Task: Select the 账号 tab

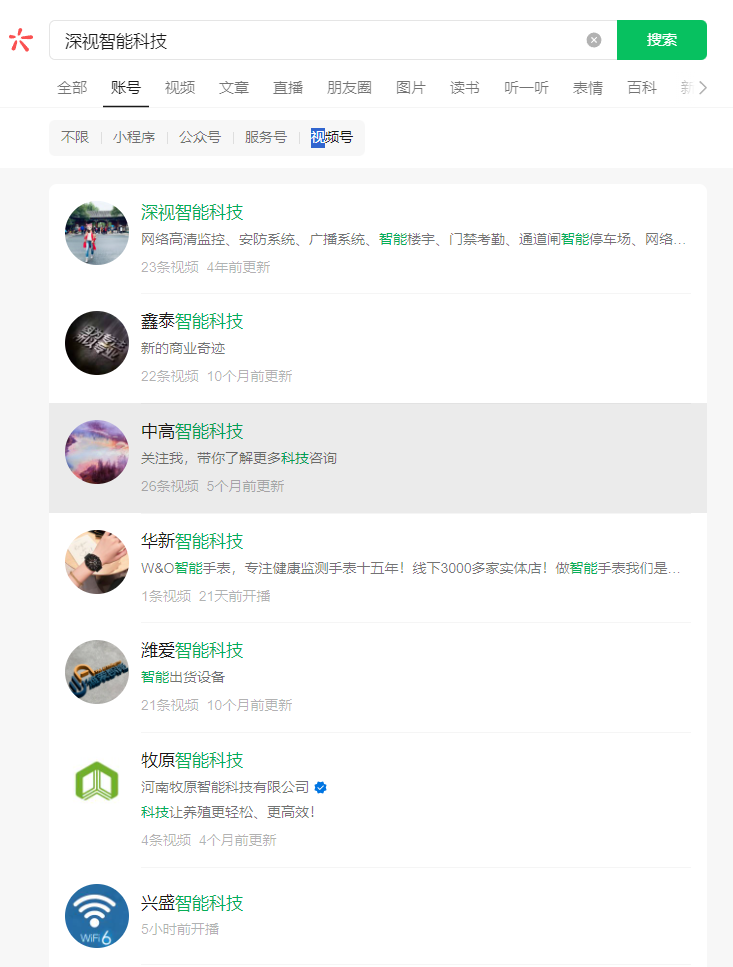Action: pos(126,88)
